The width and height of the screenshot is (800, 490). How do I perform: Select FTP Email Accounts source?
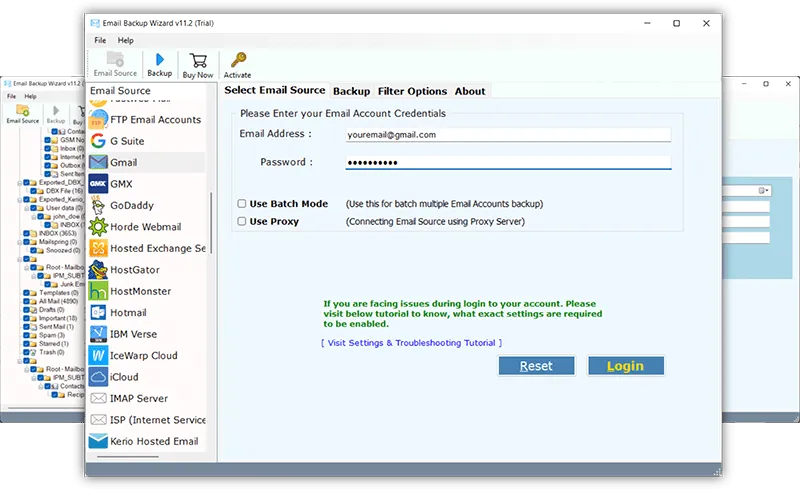[x=146, y=119]
